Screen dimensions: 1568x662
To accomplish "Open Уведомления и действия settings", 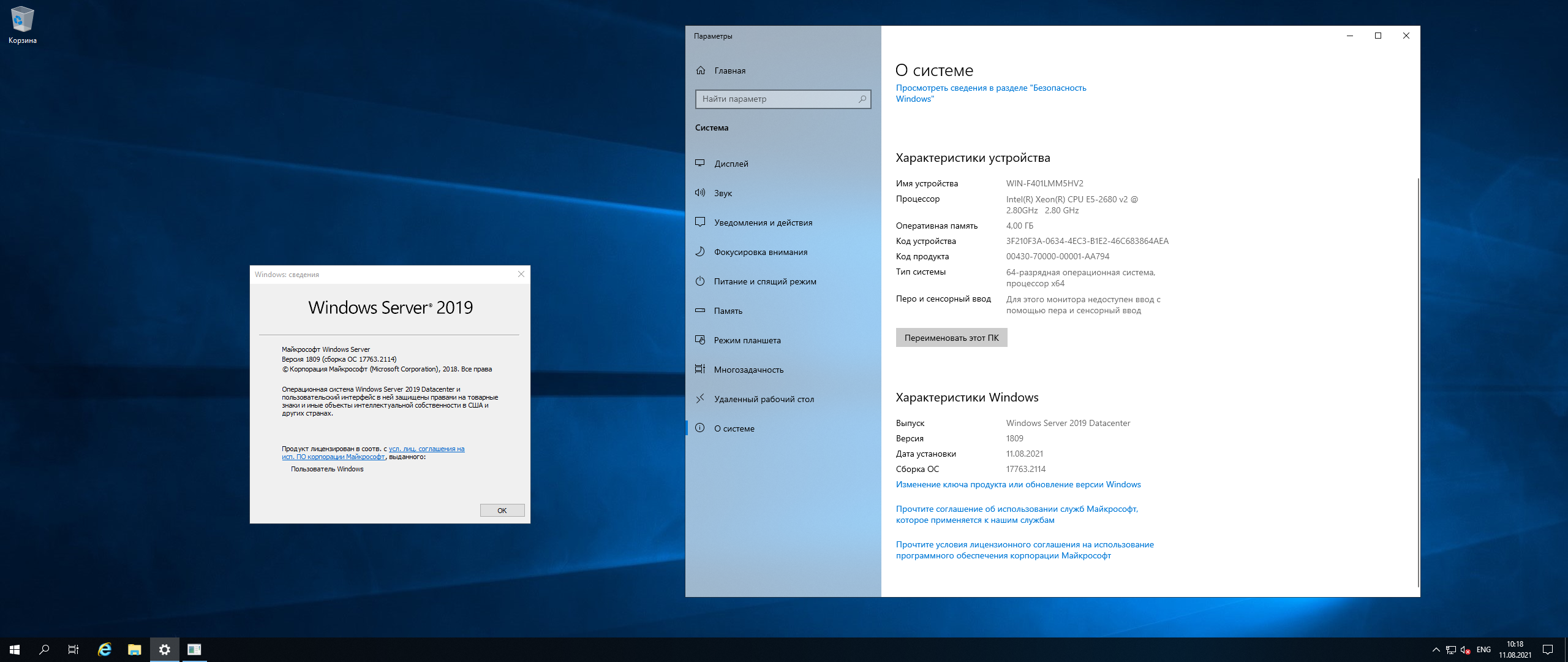I will 783,223.
